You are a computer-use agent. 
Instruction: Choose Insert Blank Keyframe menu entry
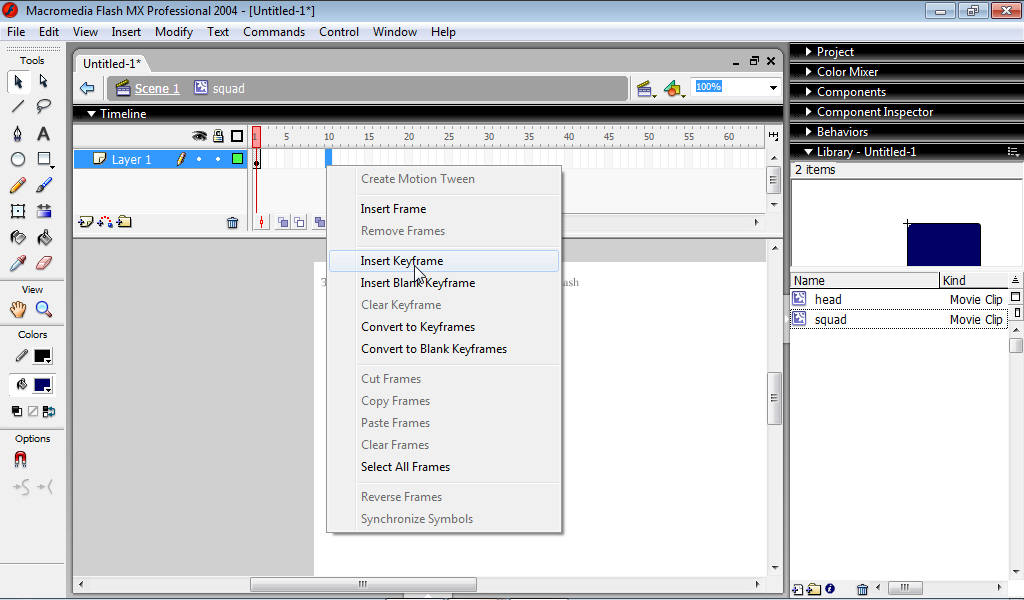click(x=444, y=283)
